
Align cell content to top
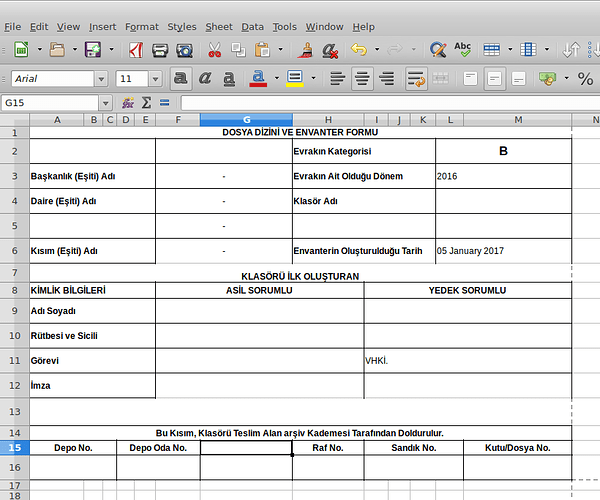[470, 79]
